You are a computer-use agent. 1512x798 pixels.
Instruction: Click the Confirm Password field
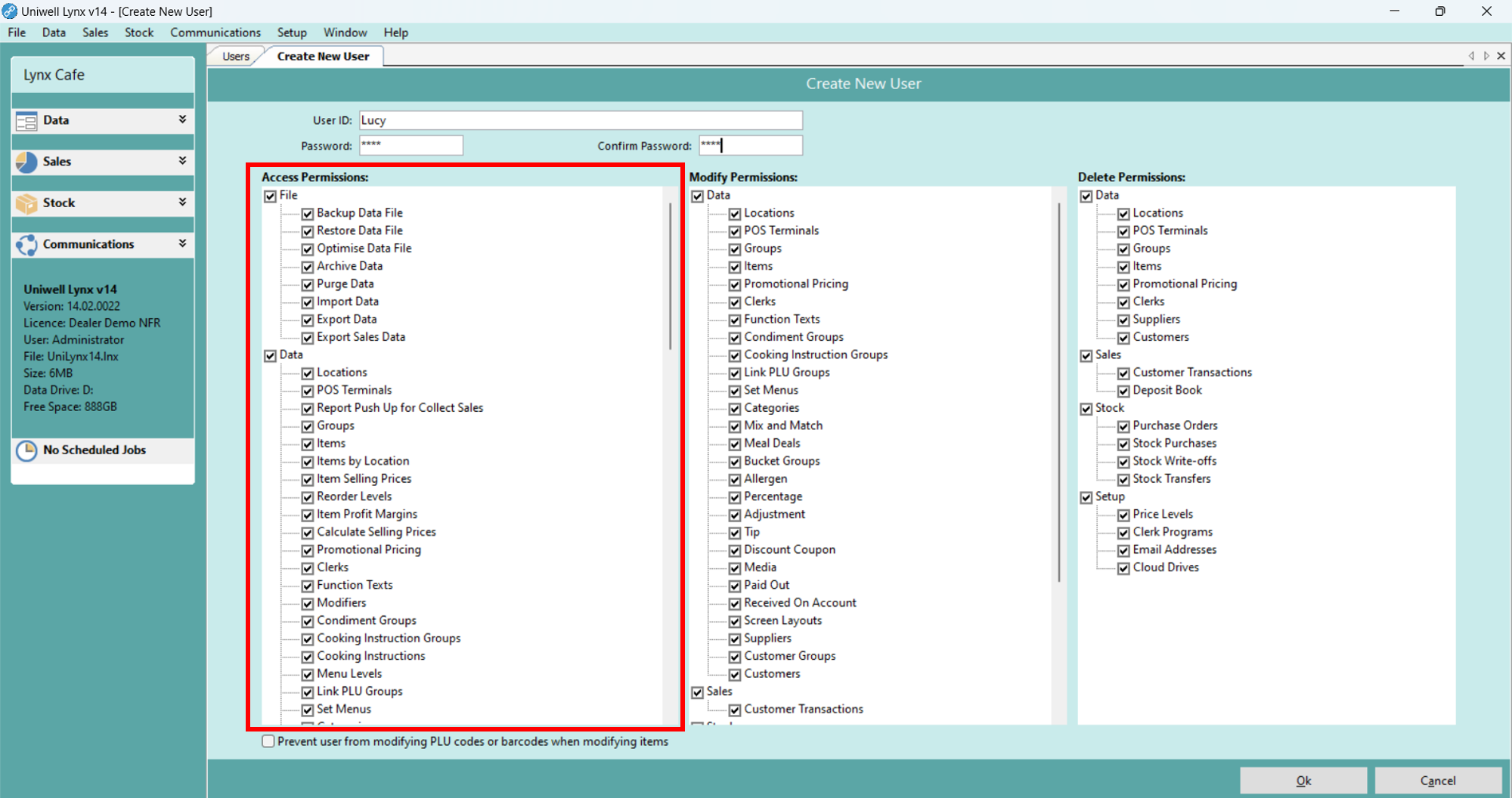tap(751, 145)
